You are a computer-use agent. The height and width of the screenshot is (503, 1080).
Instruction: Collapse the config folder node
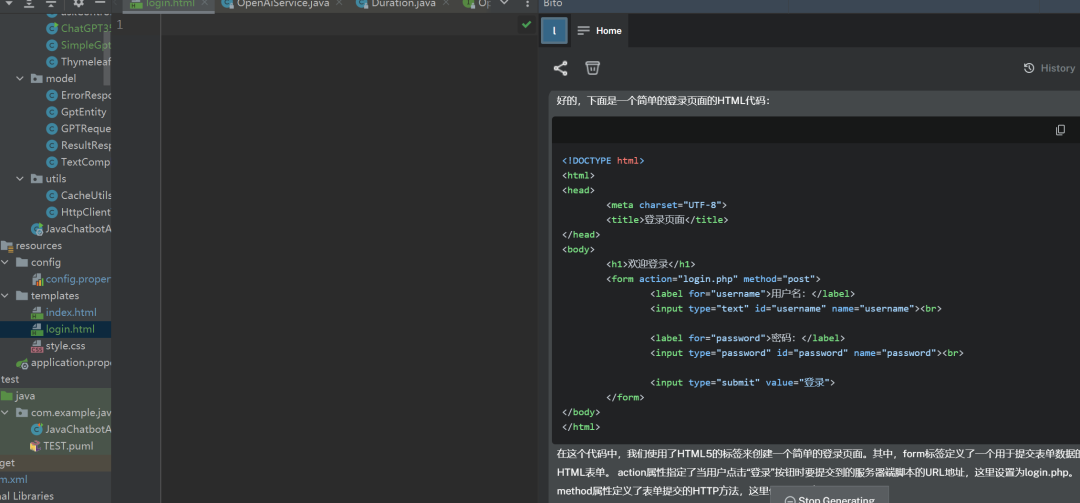point(5,263)
